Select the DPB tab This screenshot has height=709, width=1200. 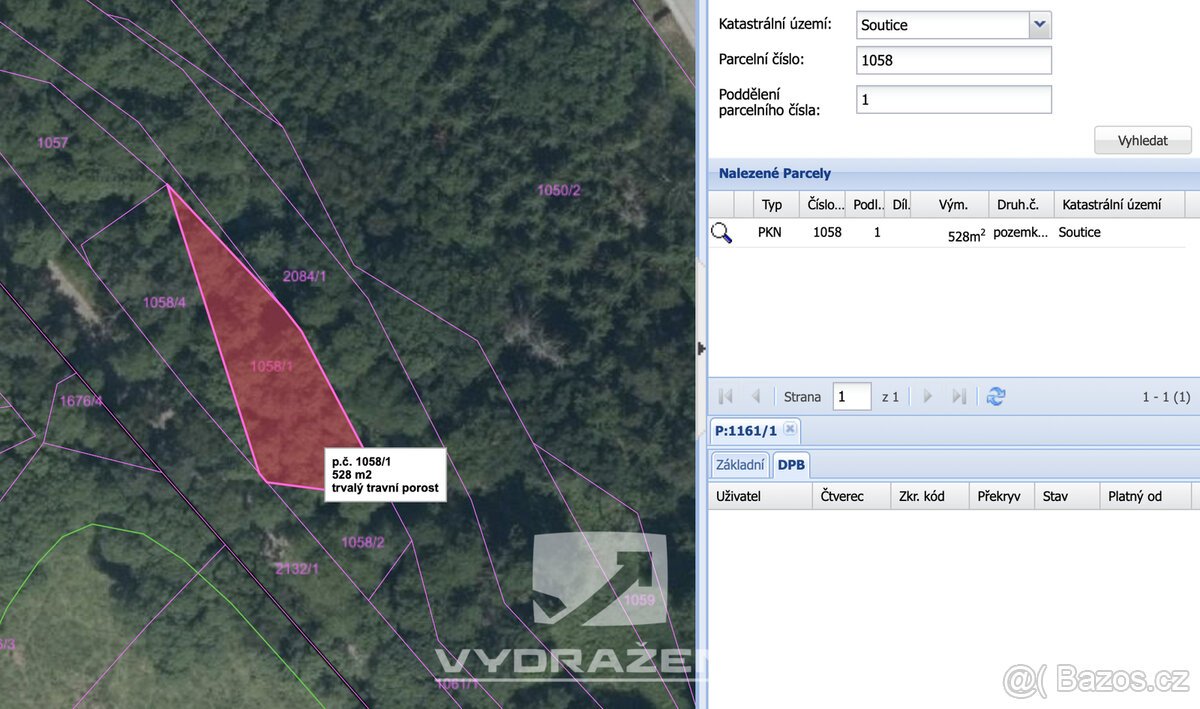click(x=791, y=465)
